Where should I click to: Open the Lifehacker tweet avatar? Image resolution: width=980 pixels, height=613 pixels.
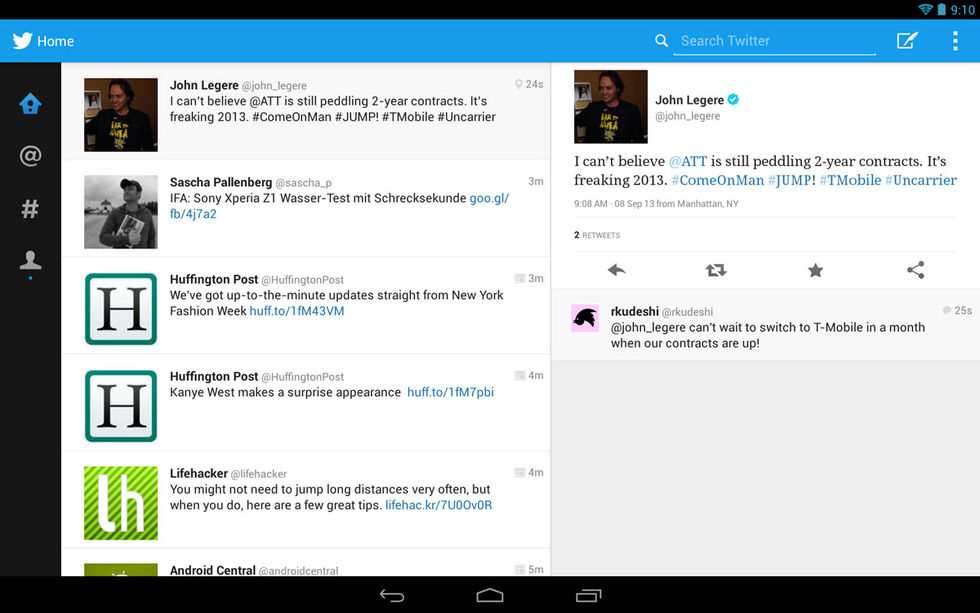point(121,503)
